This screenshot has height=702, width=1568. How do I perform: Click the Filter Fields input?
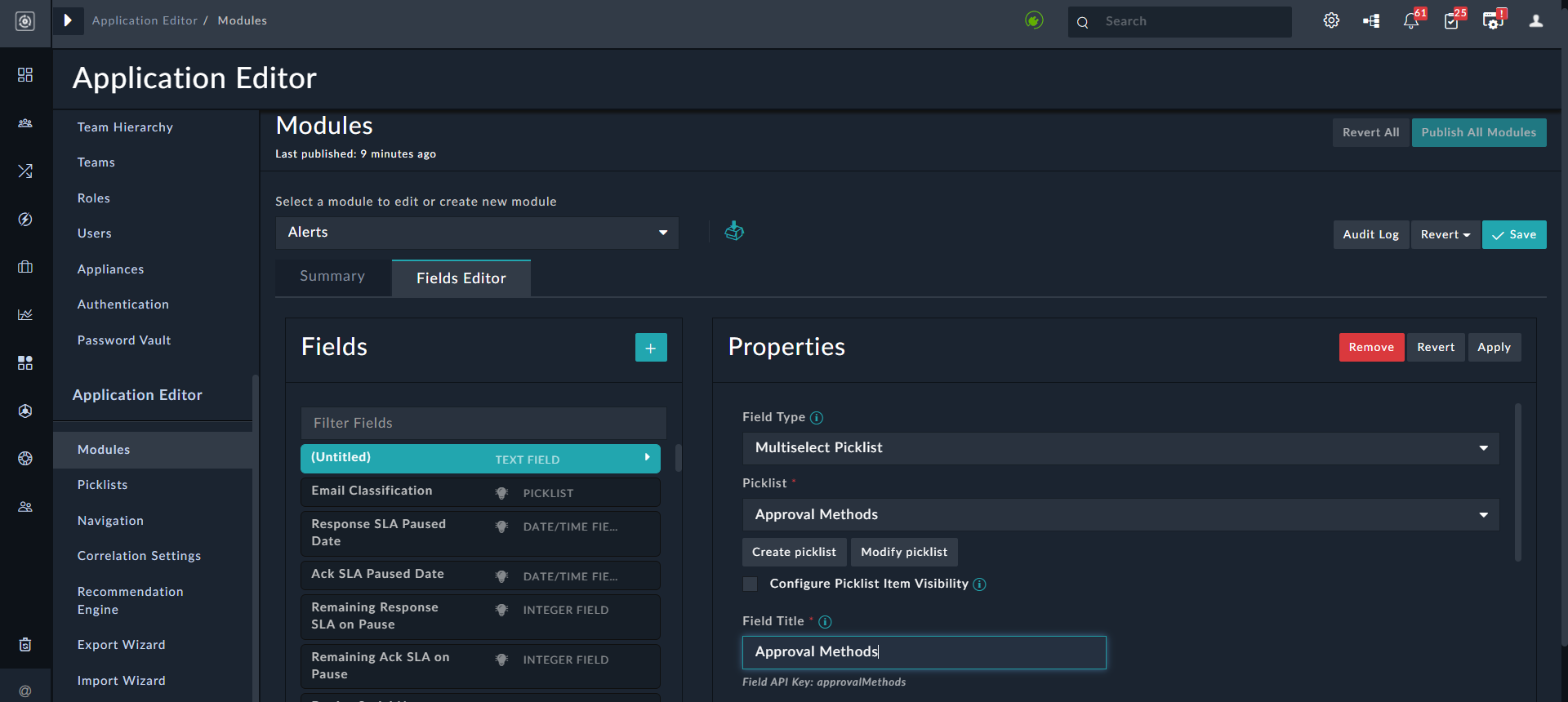click(483, 424)
